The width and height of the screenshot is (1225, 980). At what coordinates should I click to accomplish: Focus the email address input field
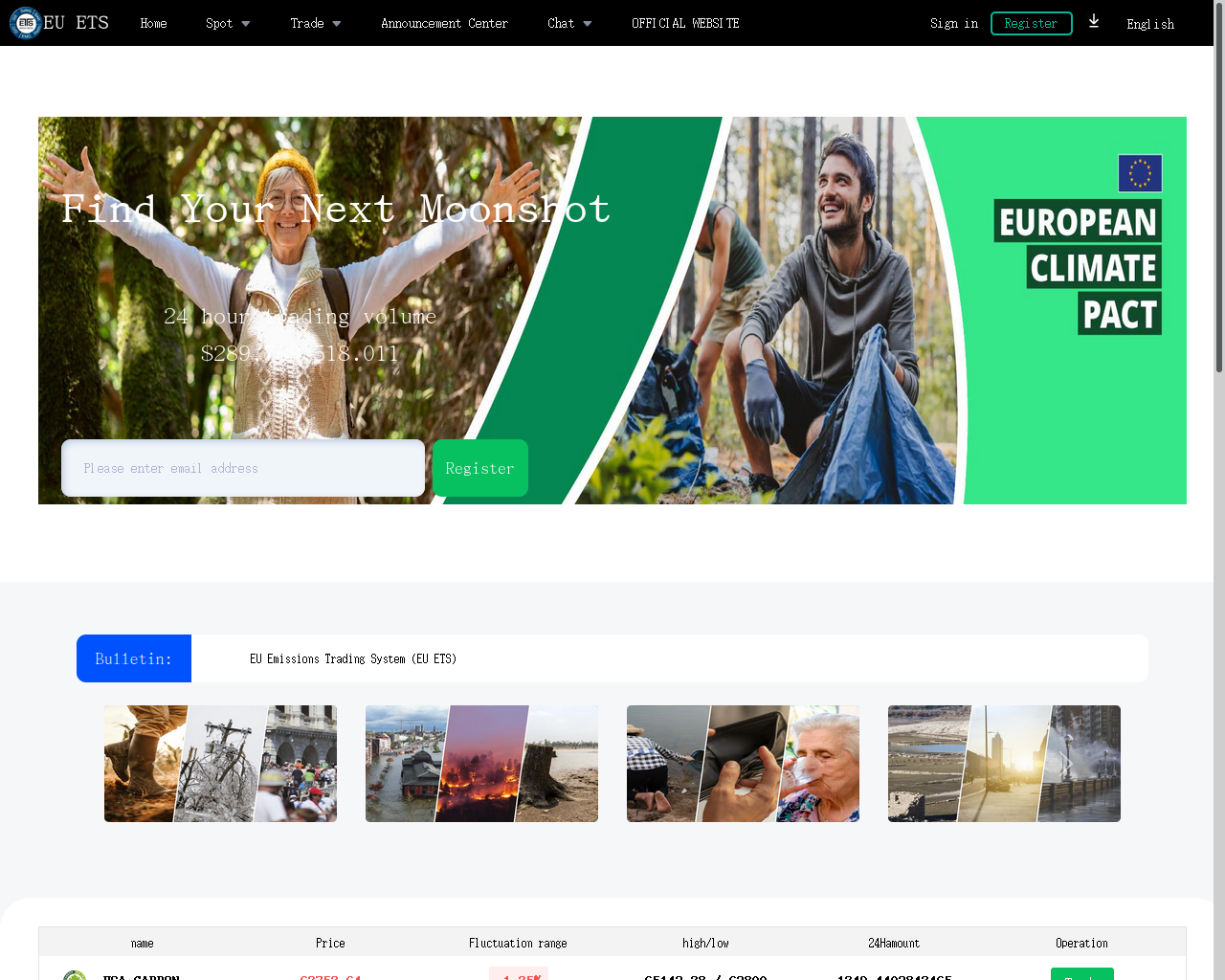click(243, 468)
